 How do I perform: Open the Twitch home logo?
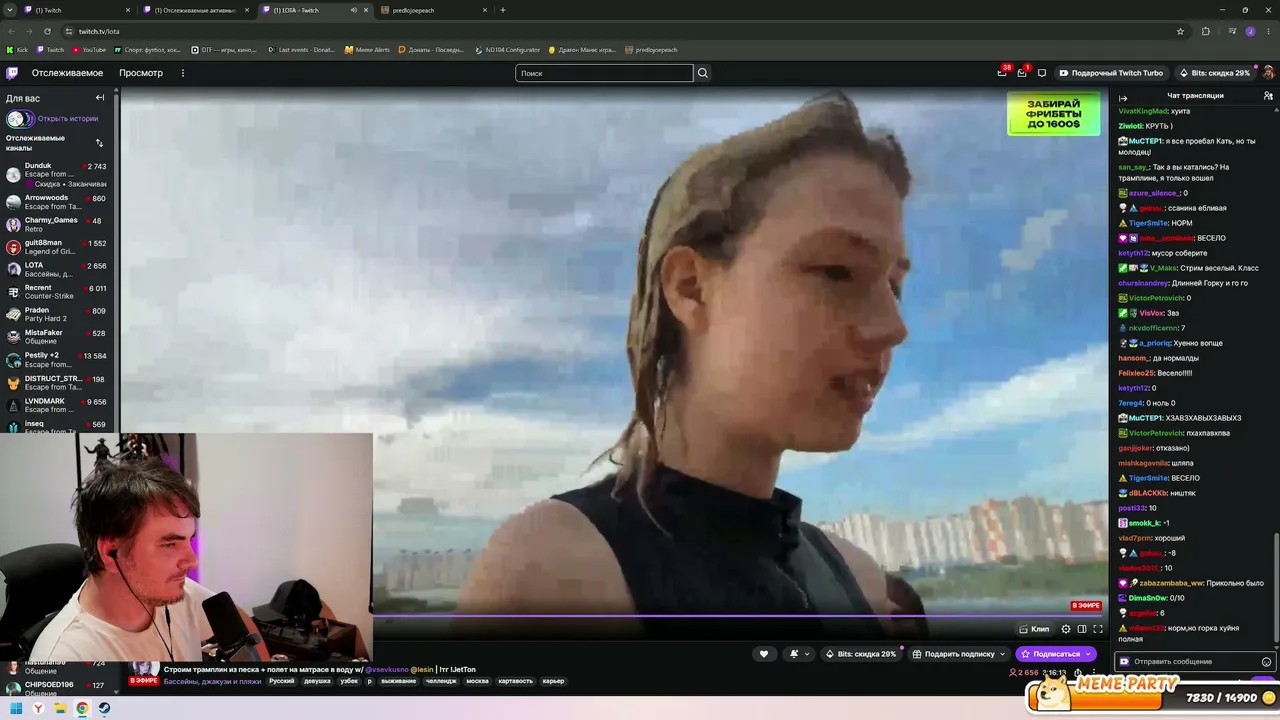12,73
